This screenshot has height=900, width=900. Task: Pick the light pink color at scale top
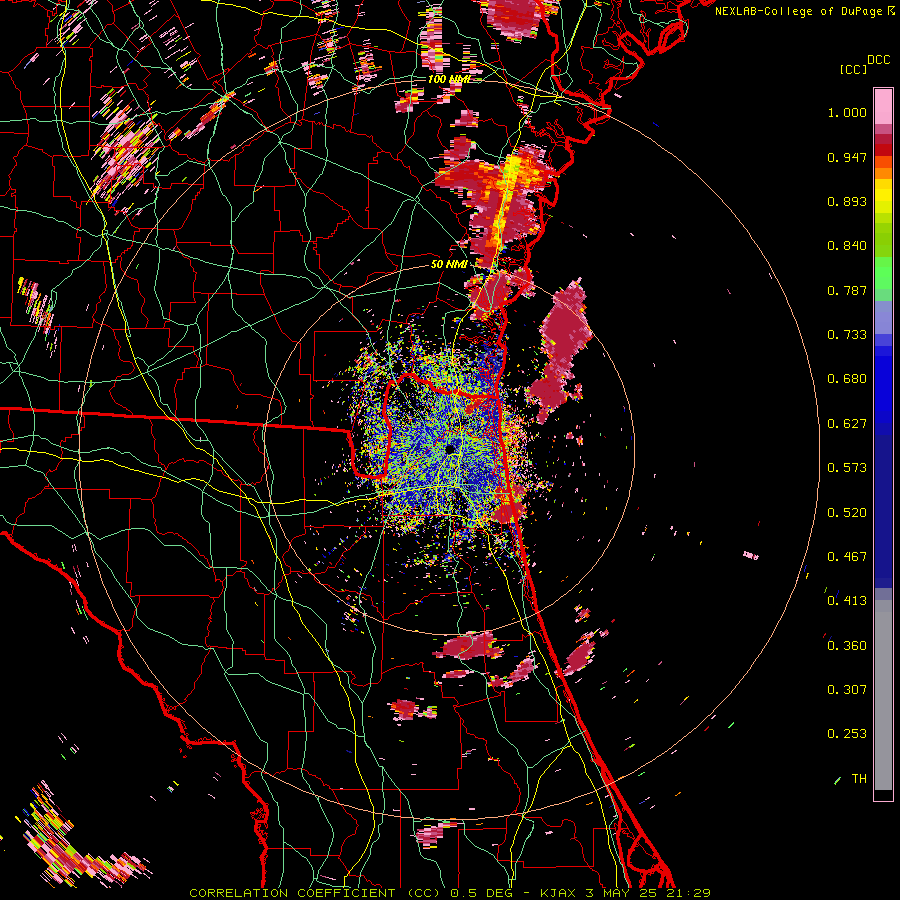click(883, 107)
